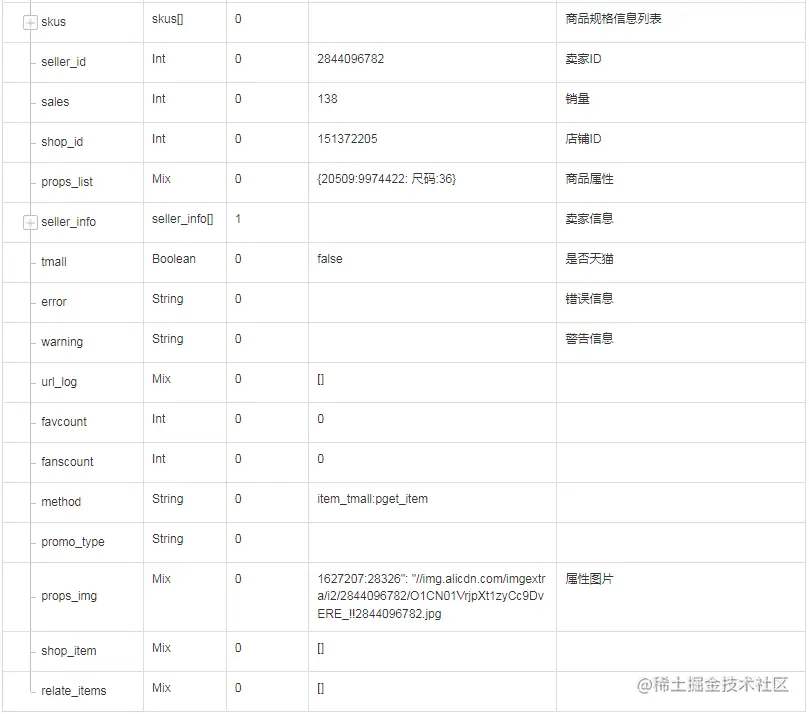Select the method field name
Screen dimensions: 809x714
pyautogui.click(x=61, y=502)
